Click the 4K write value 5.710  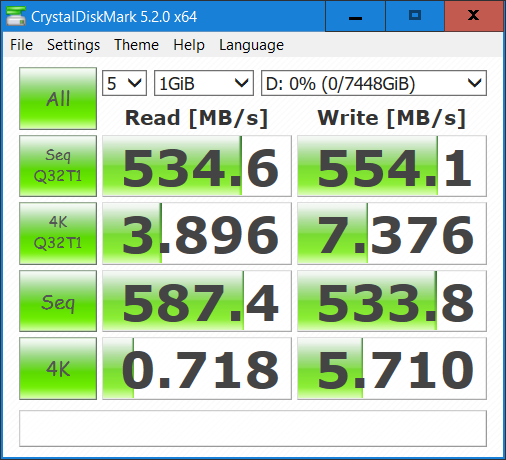click(392, 368)
